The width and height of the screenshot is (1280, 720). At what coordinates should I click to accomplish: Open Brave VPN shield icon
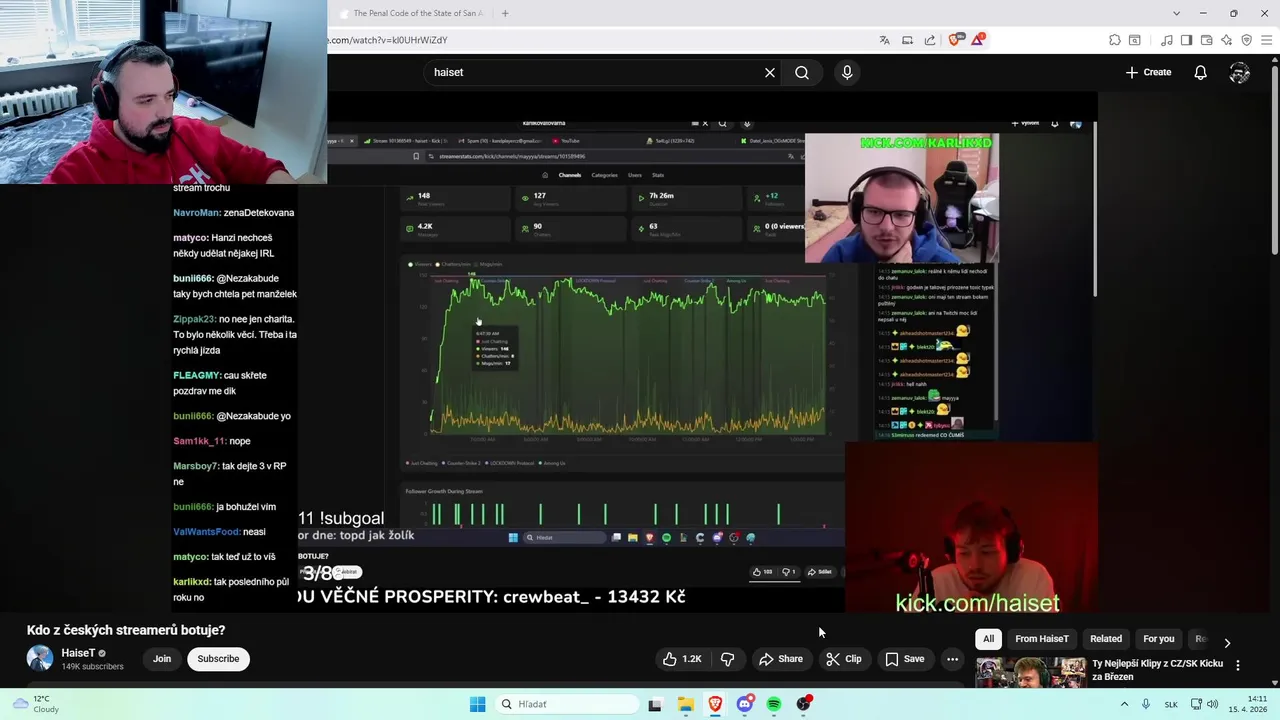(x=1247, y=40)
